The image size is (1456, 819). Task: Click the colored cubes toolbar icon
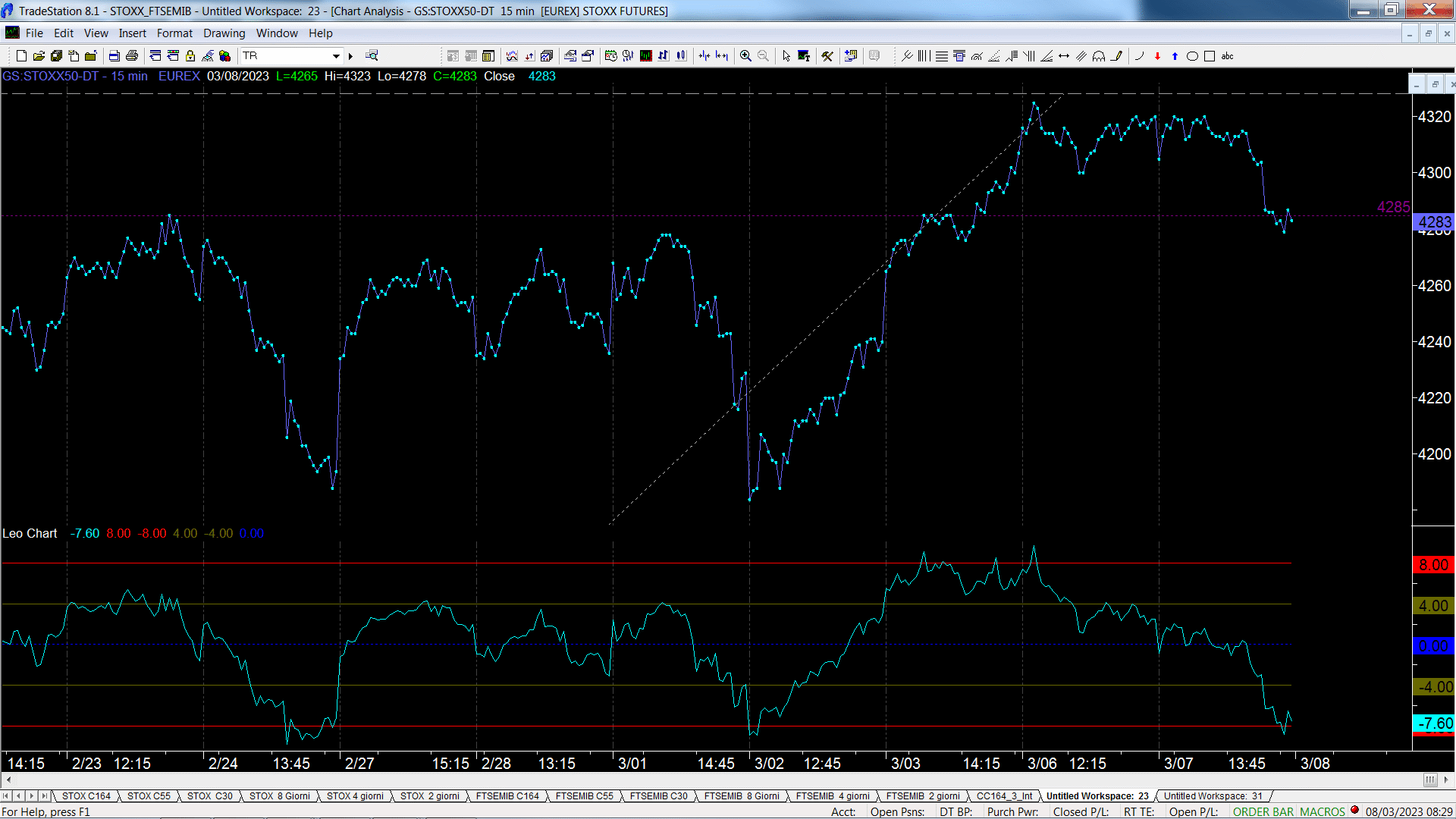click(225, 56)
